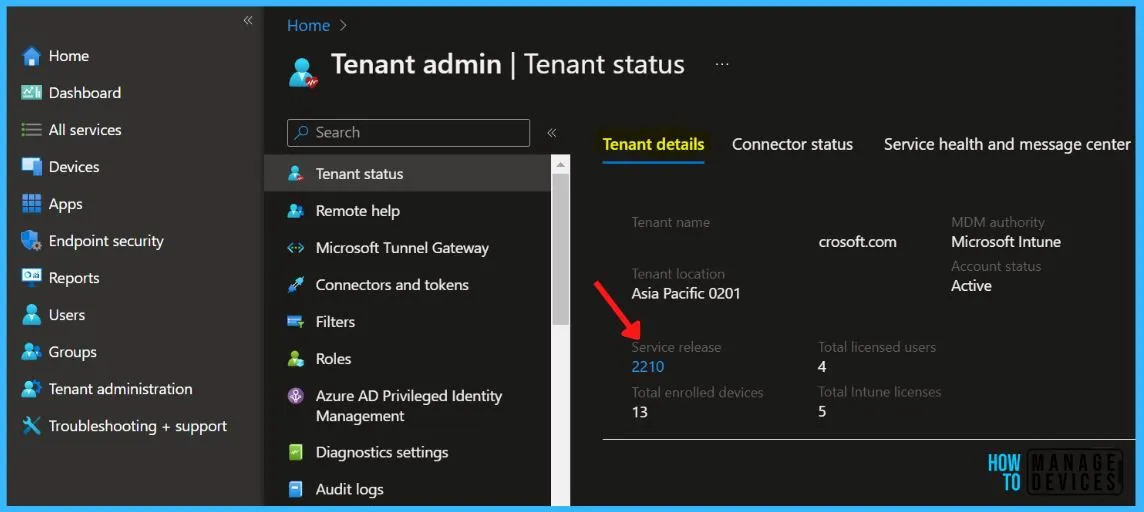Collapse the main left navigation sidebar
Screen dimensions: 1144x512
(x=248, y=20)
